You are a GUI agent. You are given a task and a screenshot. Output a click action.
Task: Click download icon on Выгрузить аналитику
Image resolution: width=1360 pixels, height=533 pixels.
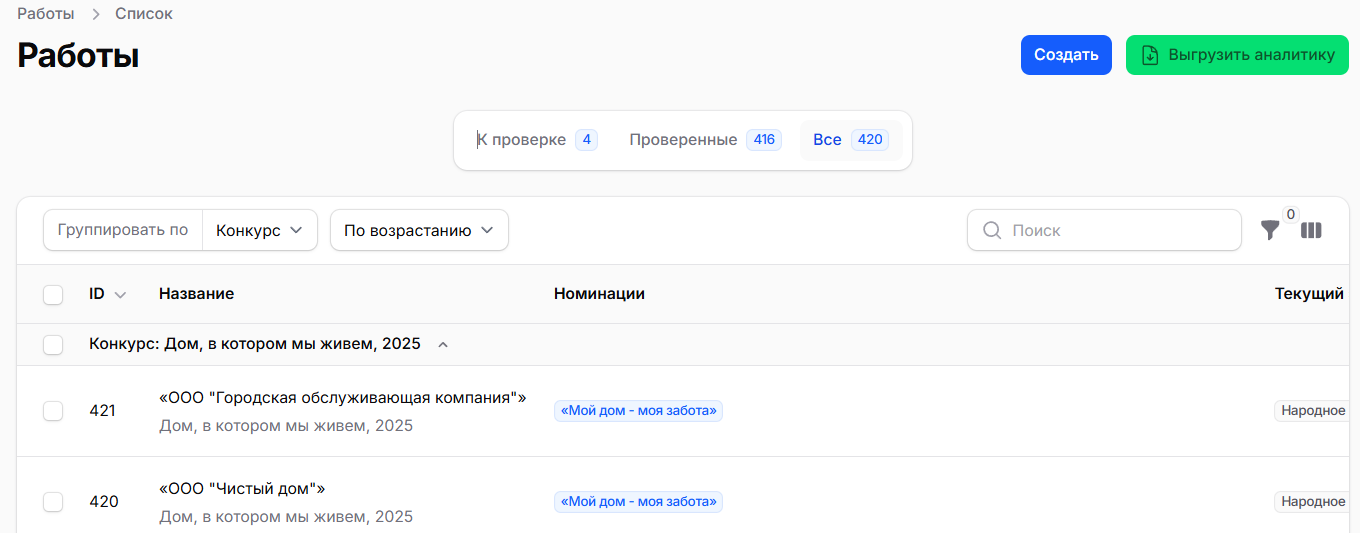[x=1150, y=55]
